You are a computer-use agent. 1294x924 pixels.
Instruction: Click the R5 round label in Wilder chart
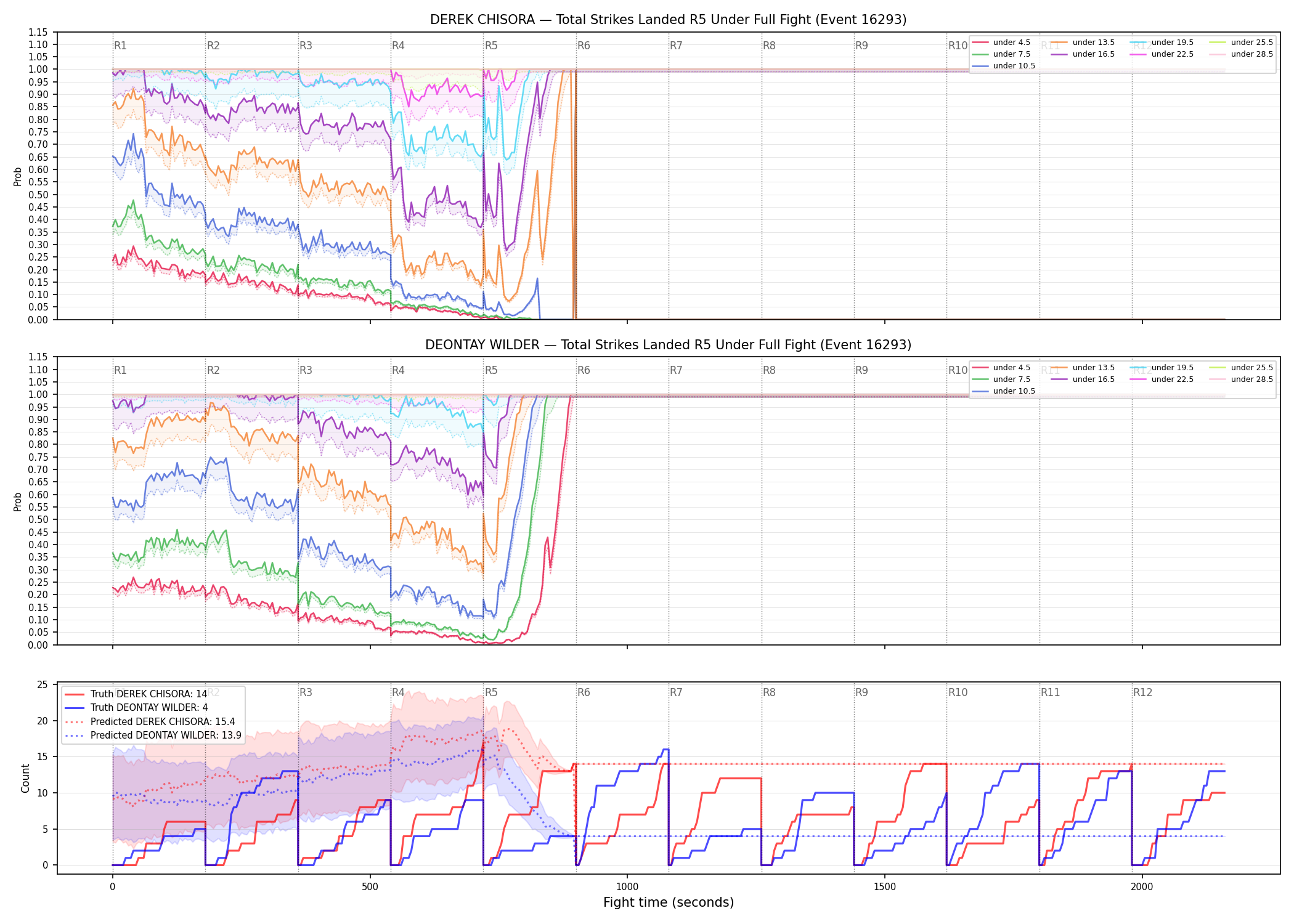491,370
